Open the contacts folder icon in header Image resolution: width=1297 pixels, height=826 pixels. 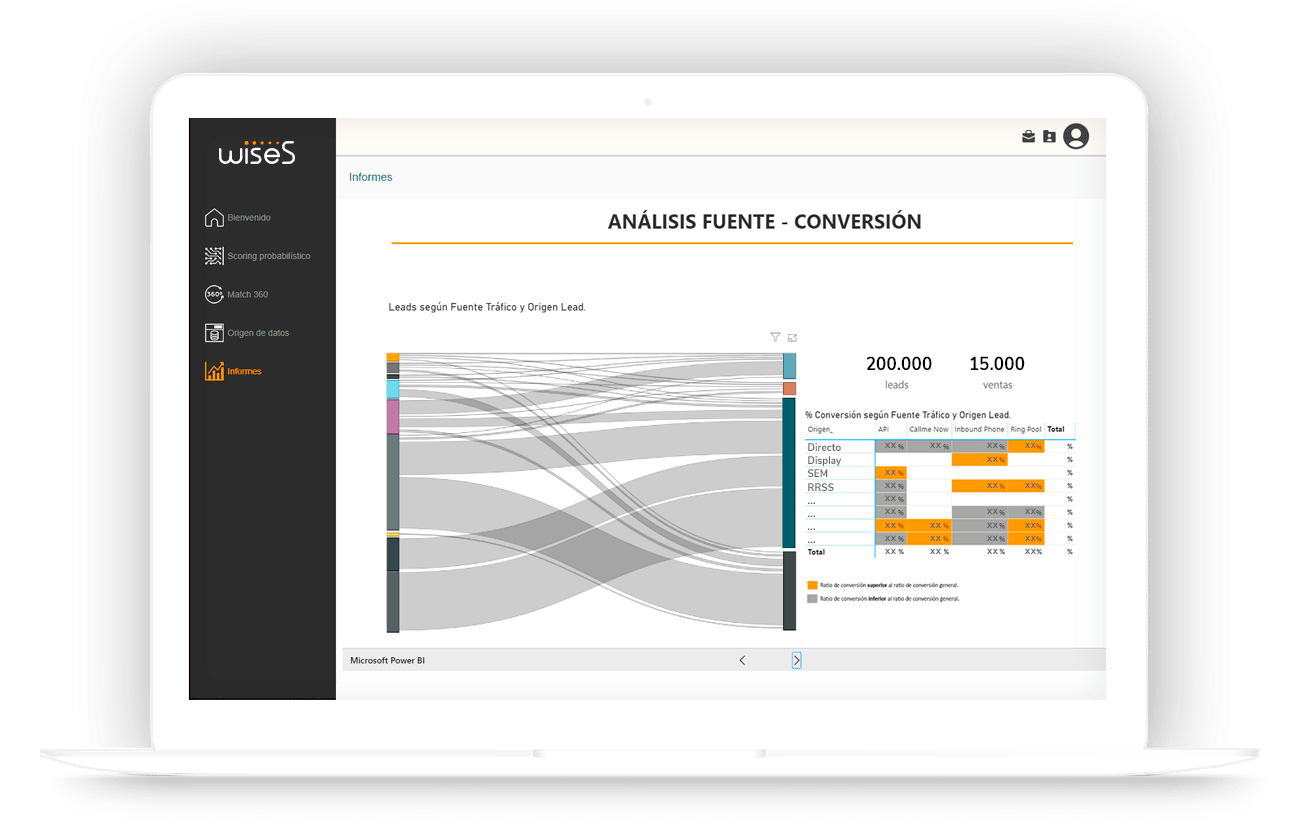click(1049, 137)
